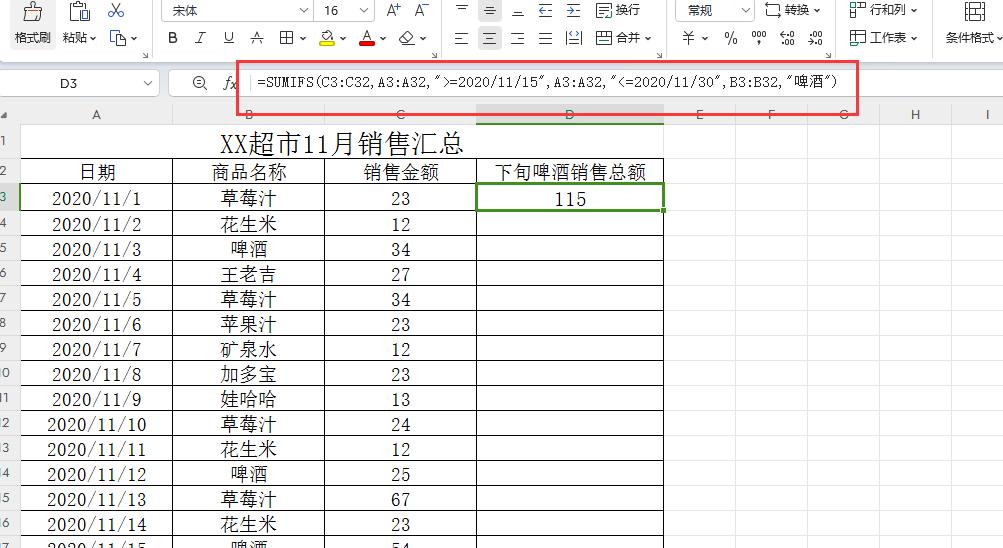Image resolution: width=1003 pixels, height=548 pixels.
Task: Toggle top vertical alignment
Action: 461,10
